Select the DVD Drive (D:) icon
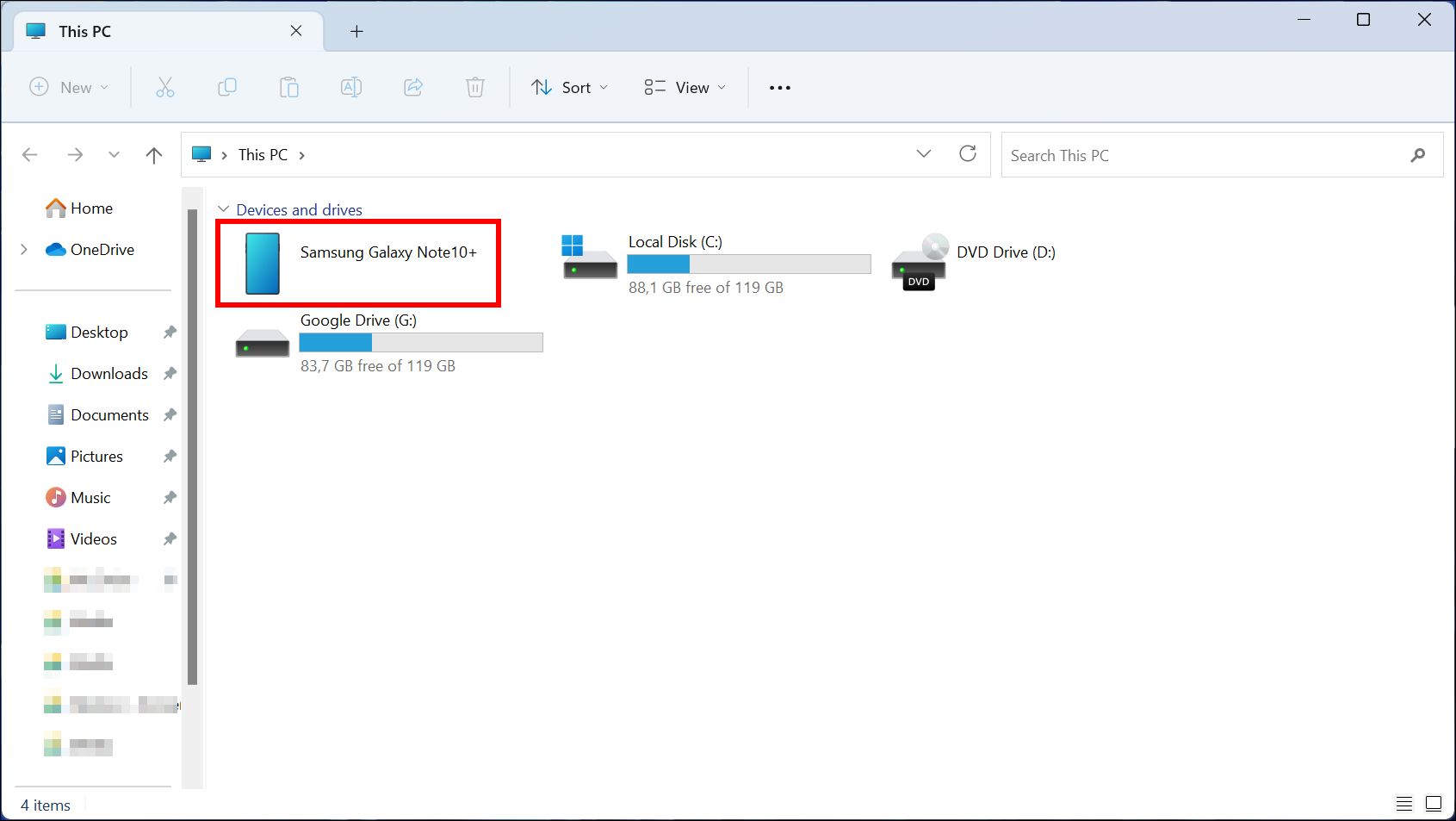1456x821 pixels. click(920, 262)
